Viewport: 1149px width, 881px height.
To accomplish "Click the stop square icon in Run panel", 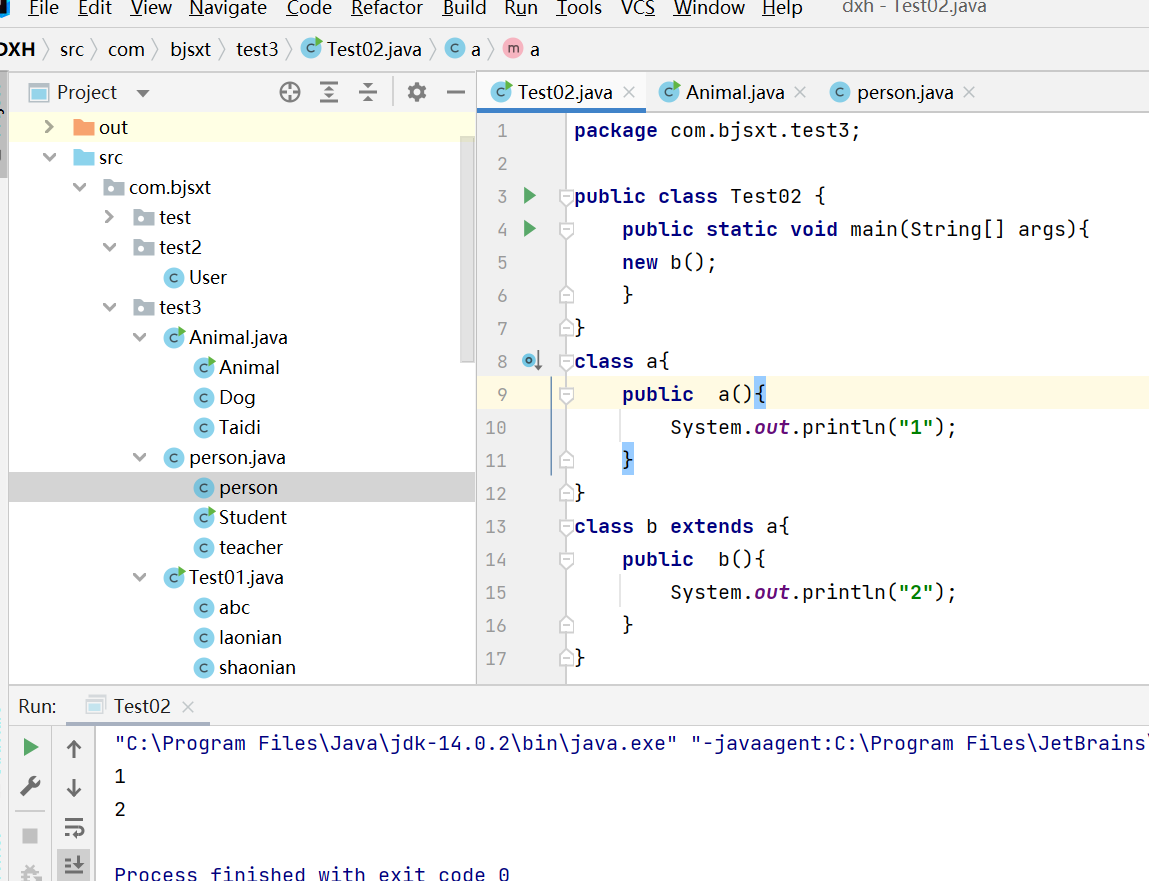I will point(30,836).
